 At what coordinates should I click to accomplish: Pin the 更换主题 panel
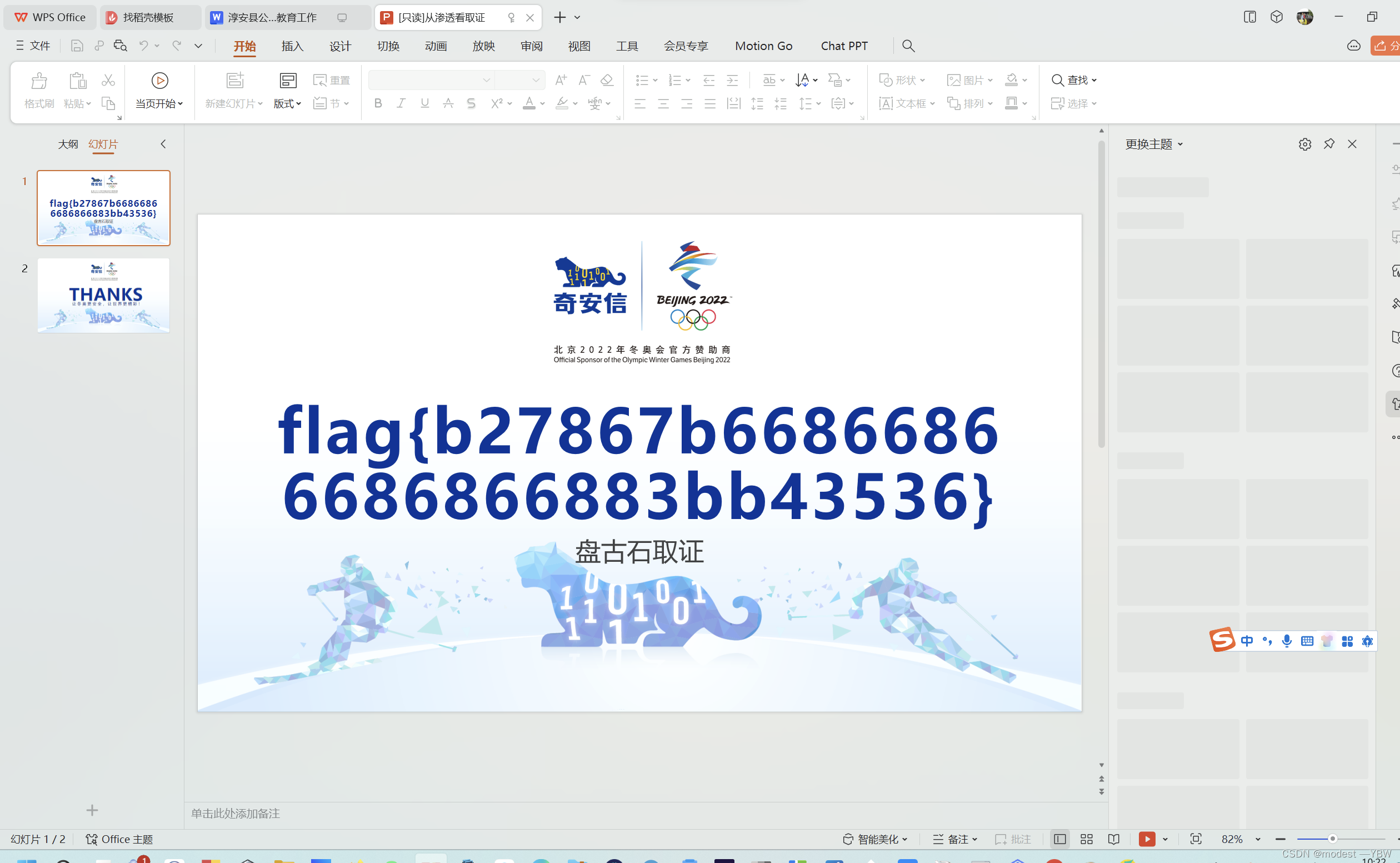[x=1329, y=144]
